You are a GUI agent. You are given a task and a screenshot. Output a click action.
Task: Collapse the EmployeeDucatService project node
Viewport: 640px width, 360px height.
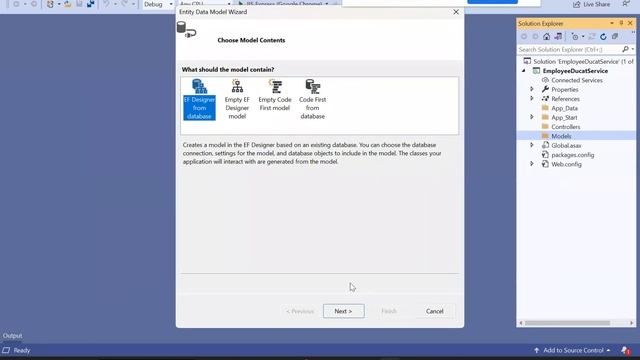[x=524, y=71]
